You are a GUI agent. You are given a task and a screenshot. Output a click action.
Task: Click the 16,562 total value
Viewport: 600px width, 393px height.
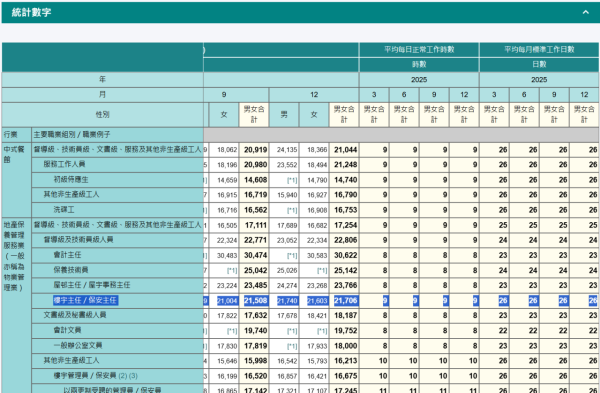tap(256, 210)
